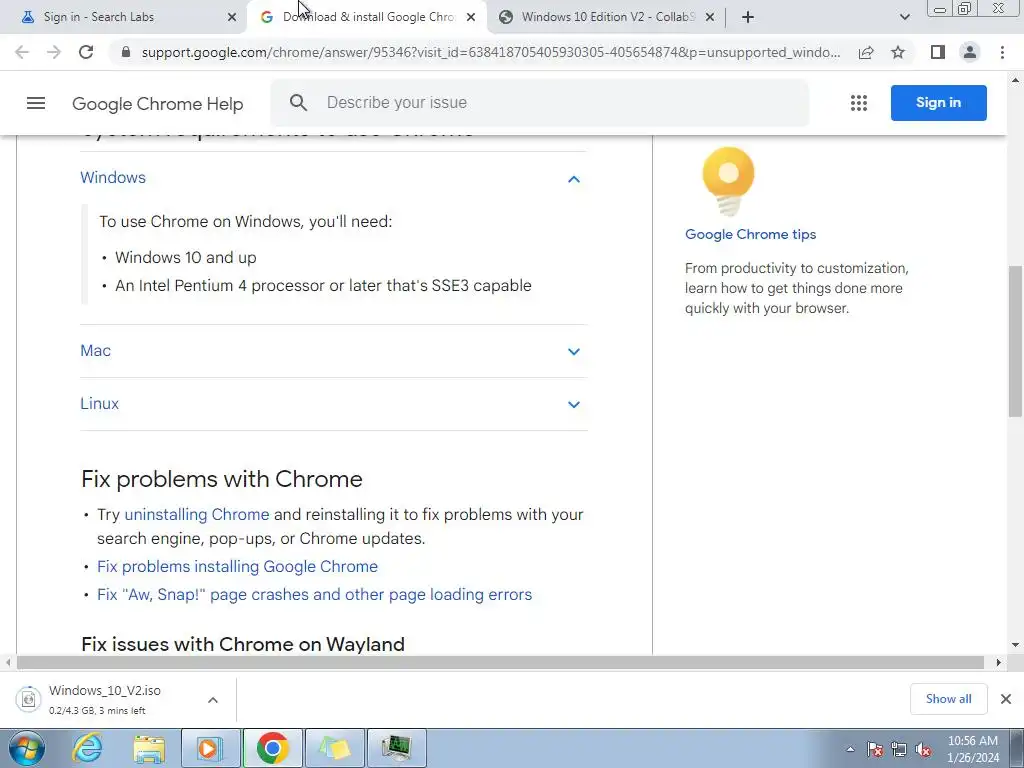1024x768 pixels.
Task: Open Windows Explorer folder in taskbar
Action: [149, 748]
